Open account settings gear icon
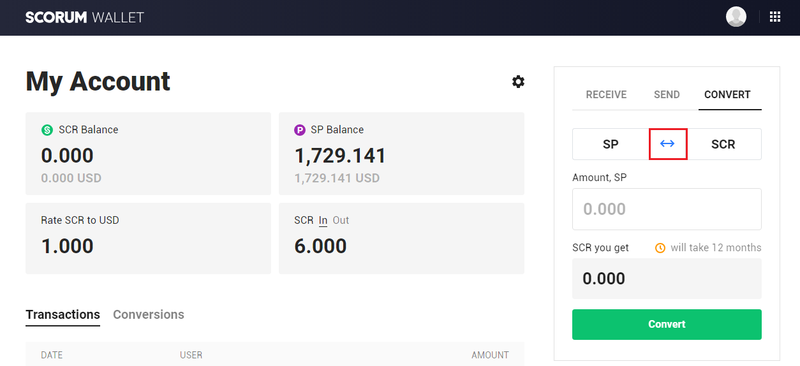Image resolution: width=800 pixels, height=366 pixels. (x=518, y=82)
